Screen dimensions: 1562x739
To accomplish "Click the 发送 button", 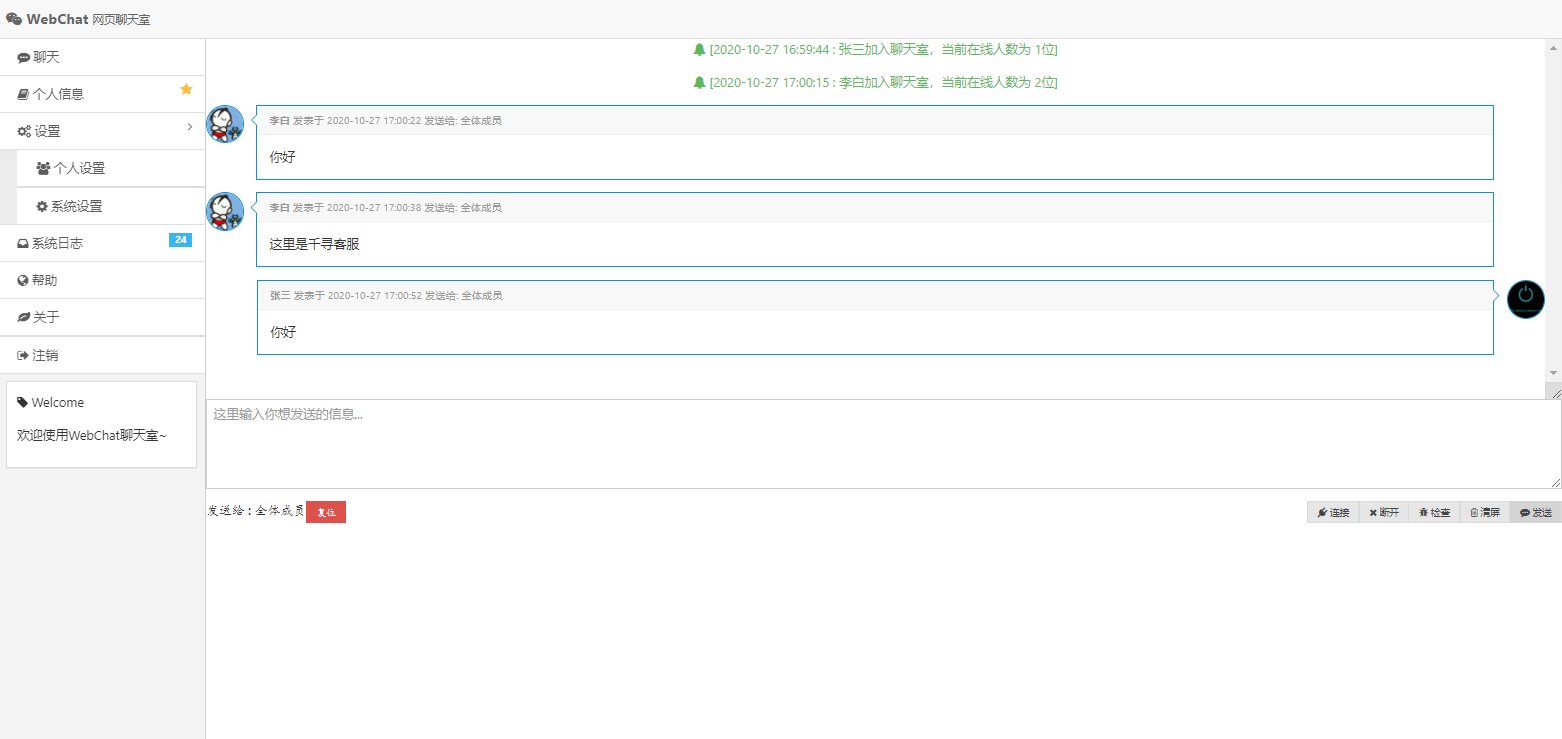I will 1536,512.
